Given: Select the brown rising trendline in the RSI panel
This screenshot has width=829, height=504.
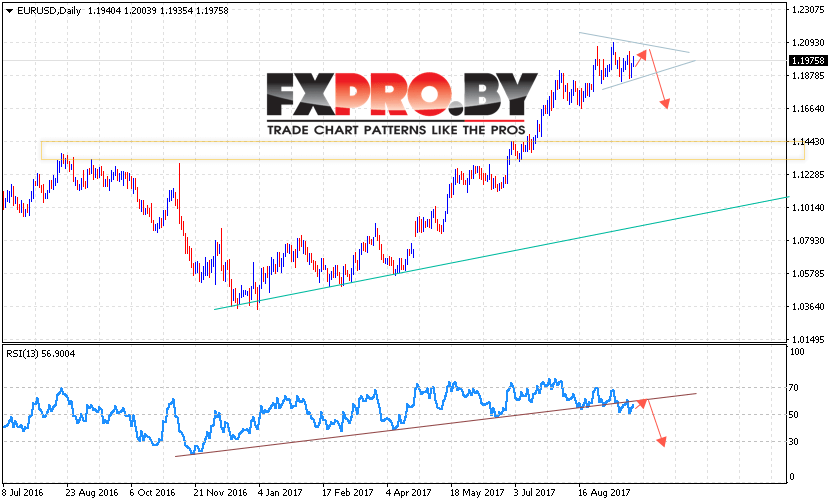Looking at the screenshot, I should point(436,425).
